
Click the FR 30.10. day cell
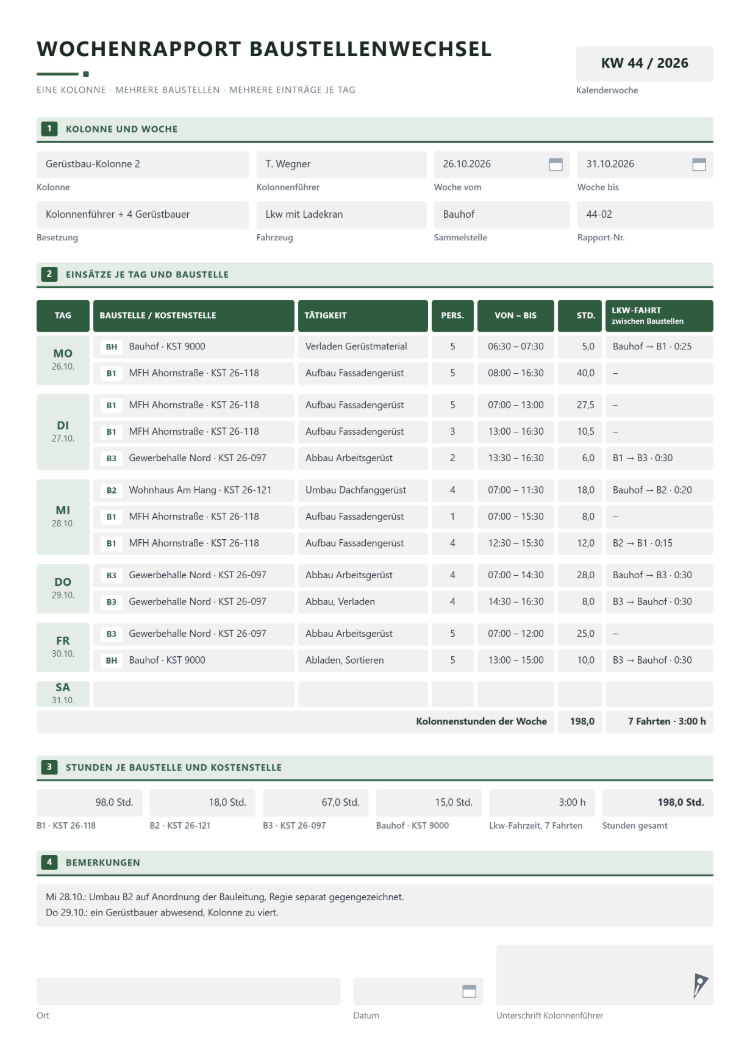(63, 647)
